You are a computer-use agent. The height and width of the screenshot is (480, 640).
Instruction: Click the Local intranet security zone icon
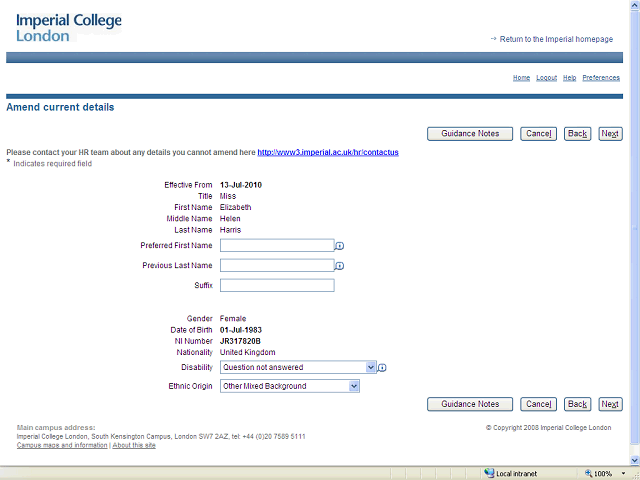pyautogui.click(x=489, y=473)
